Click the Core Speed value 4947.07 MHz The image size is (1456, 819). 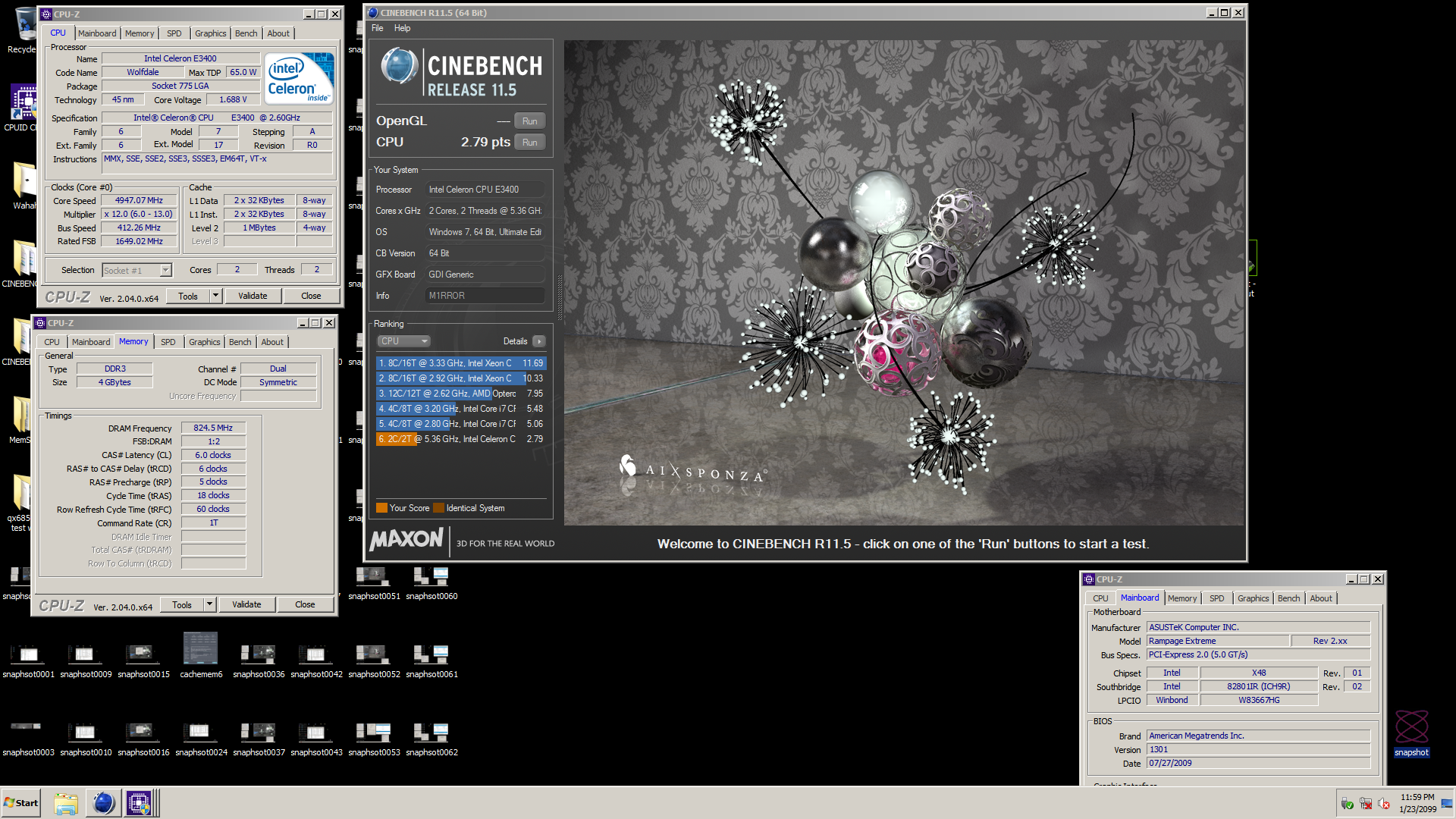[x=139, y=201]
